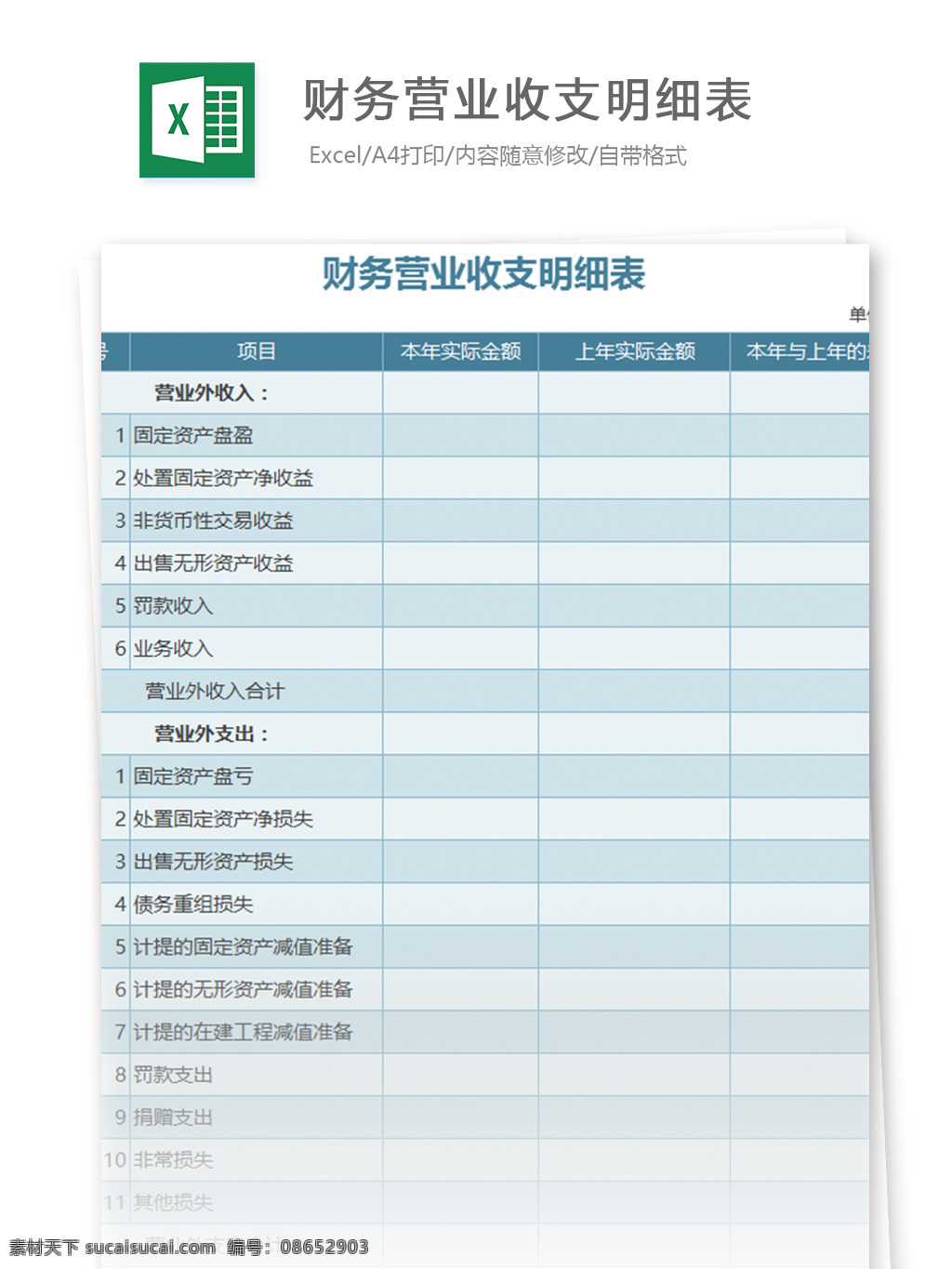Image resolution: width=952 pixels, height=1269 pixels.
Task: Select the cell 业务收入
Action: click(256, 649)
